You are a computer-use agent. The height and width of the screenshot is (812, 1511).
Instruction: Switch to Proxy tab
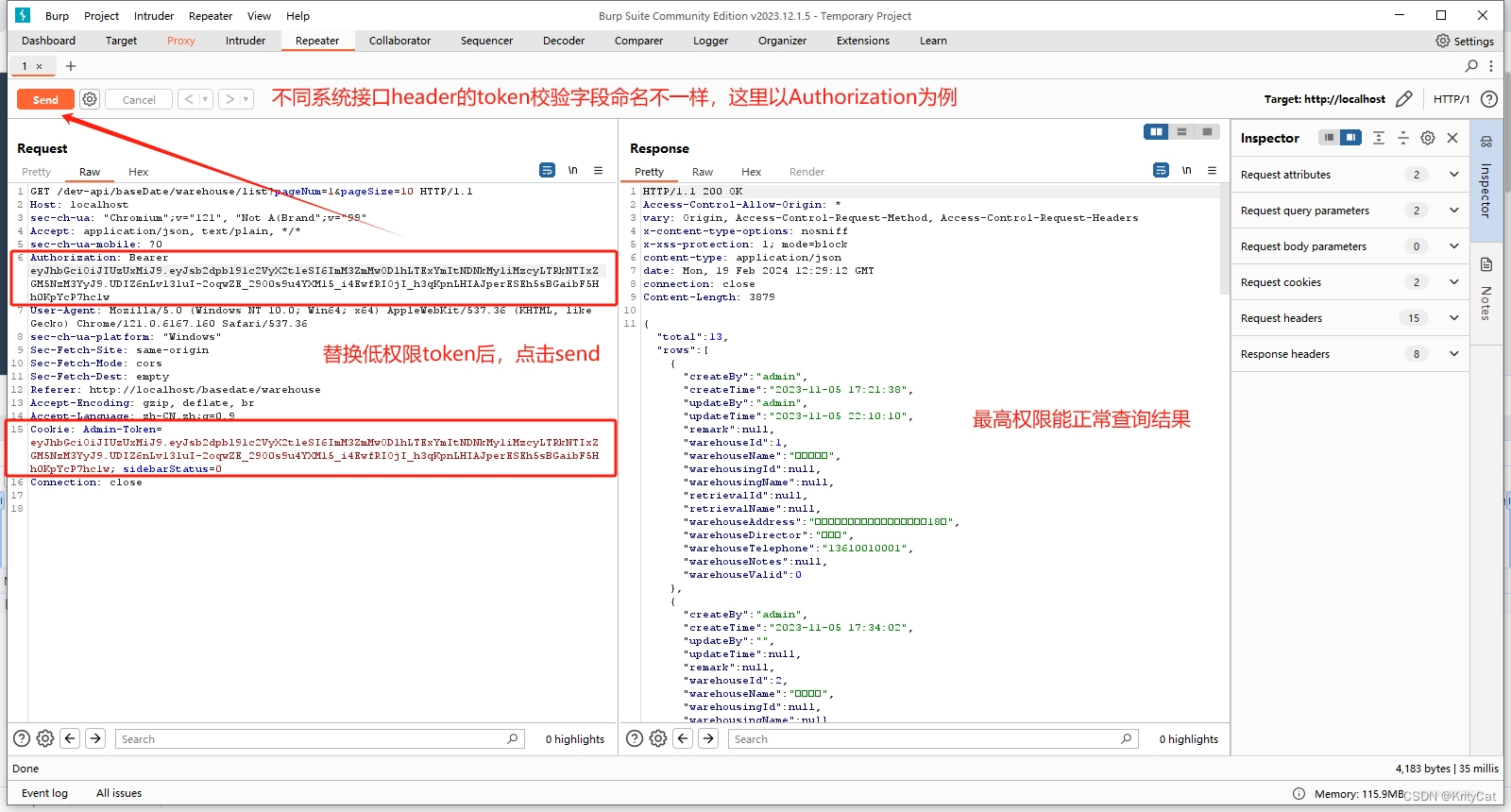180,41
